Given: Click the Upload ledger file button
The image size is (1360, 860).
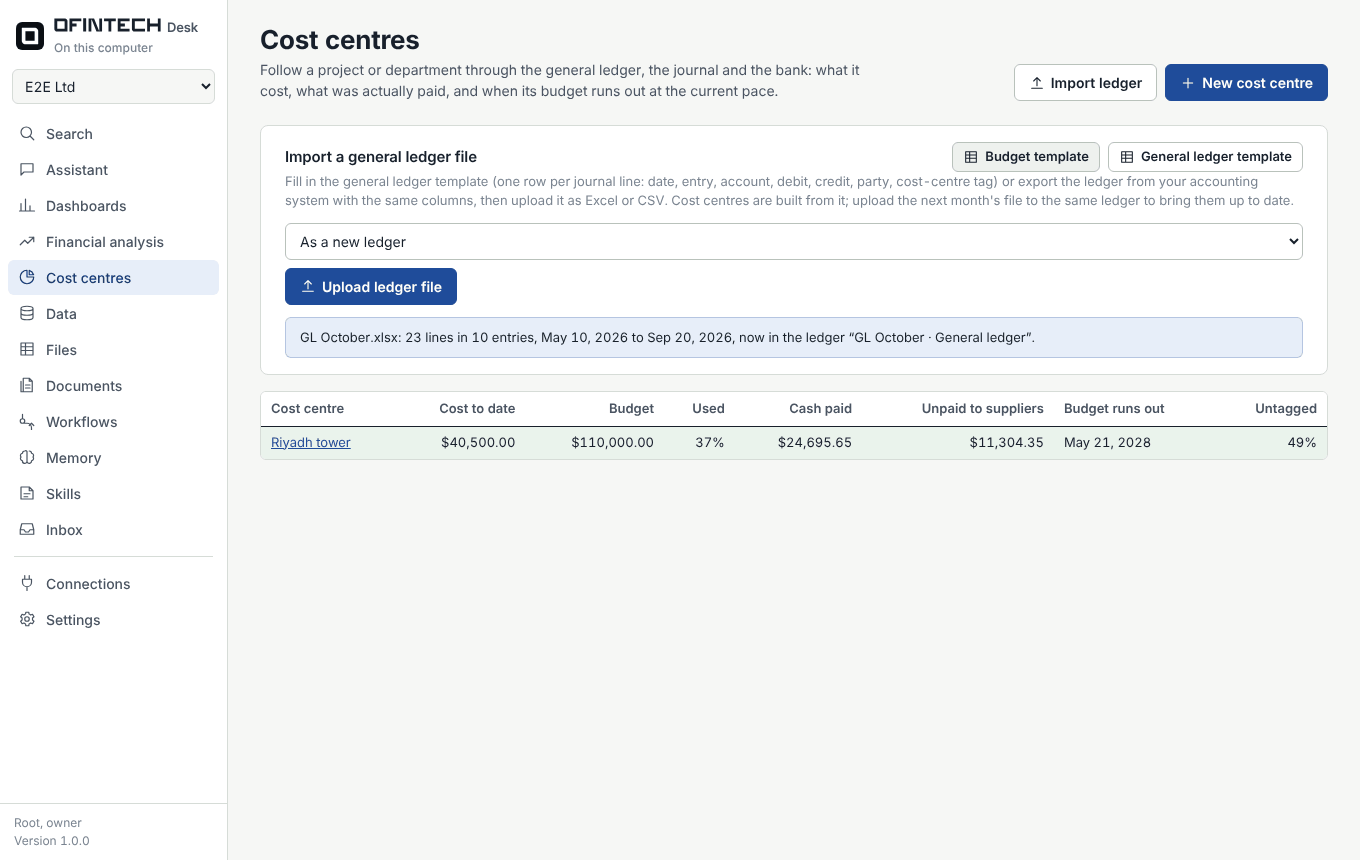Looking at the screenshot, I should coord(371,287).
